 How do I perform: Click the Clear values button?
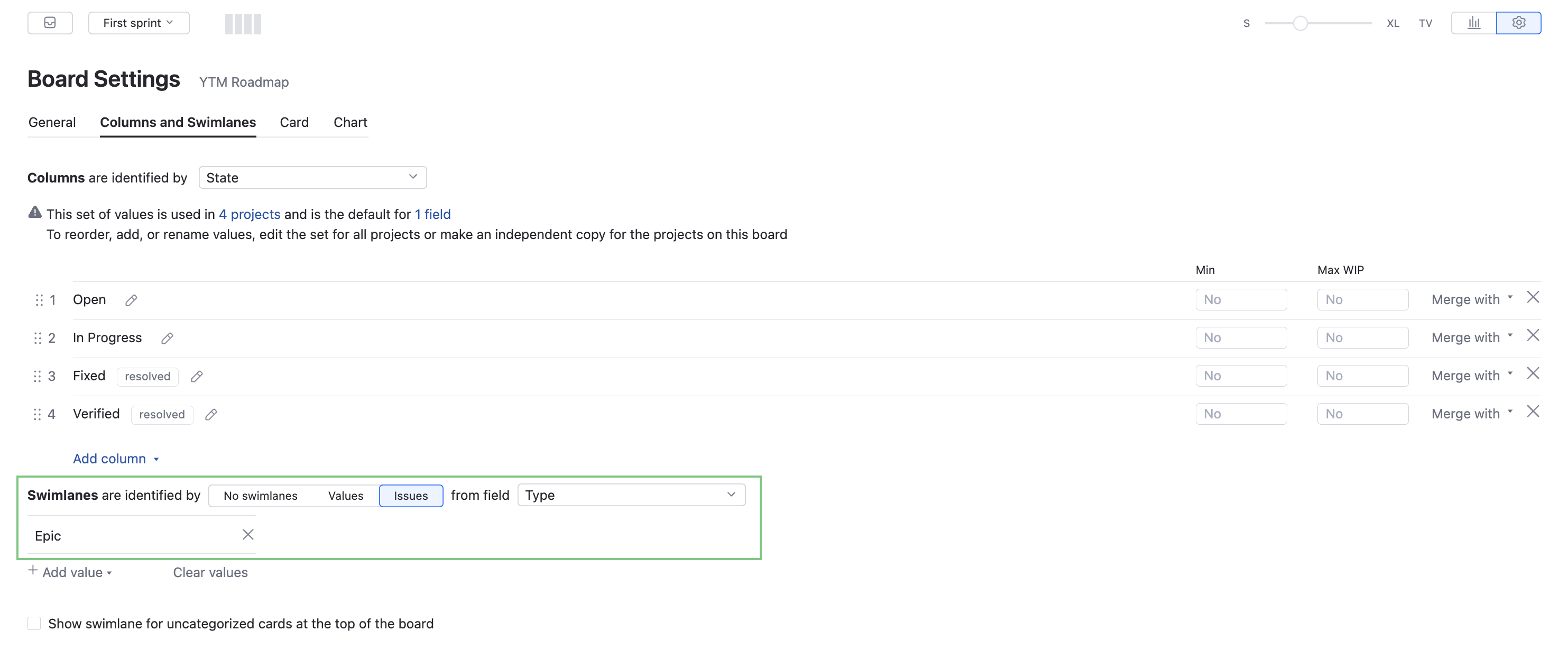pyautogui.click(x=210, y=572)
